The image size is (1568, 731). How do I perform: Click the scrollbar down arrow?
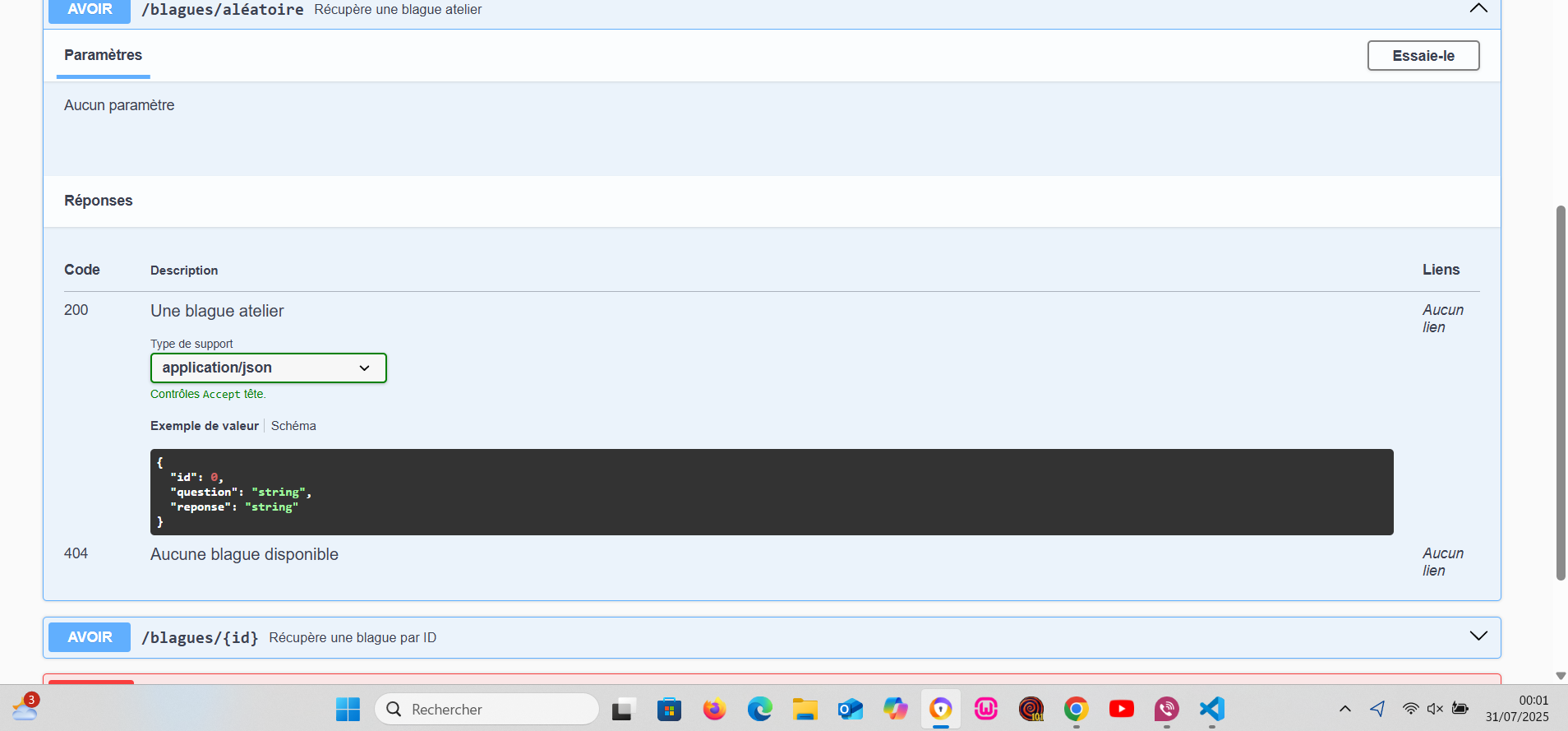[1561, 676]
